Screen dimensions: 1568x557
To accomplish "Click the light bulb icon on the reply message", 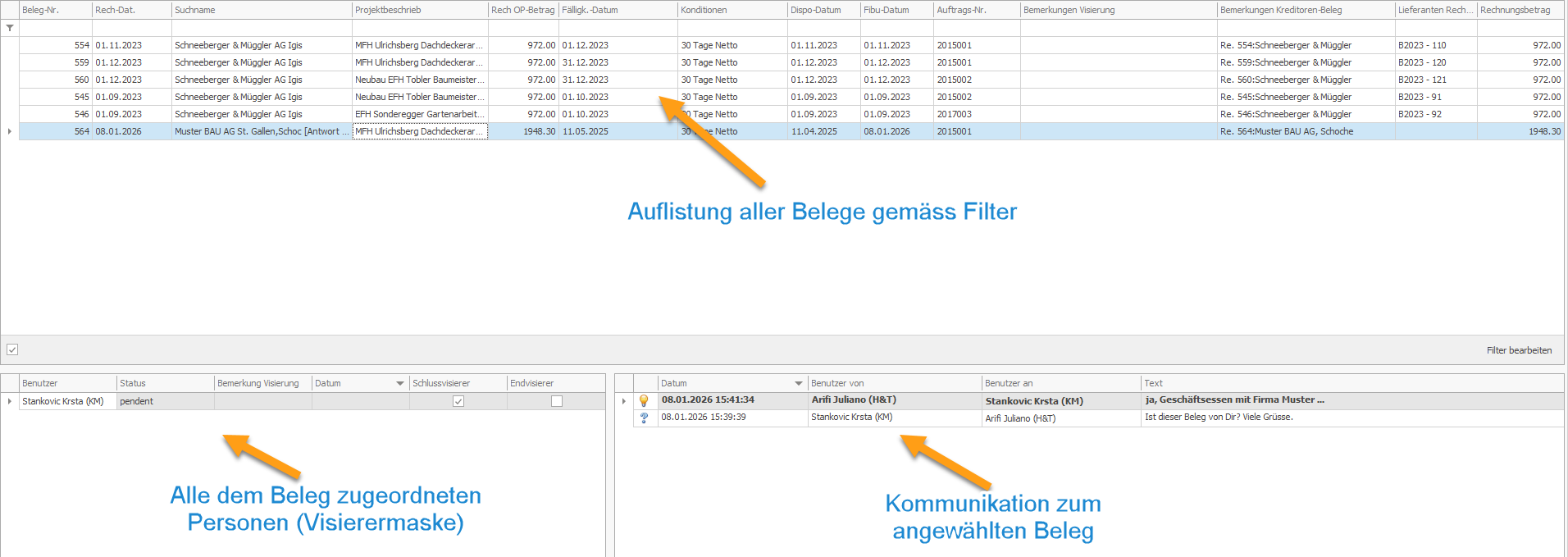I will pos(644,400).
